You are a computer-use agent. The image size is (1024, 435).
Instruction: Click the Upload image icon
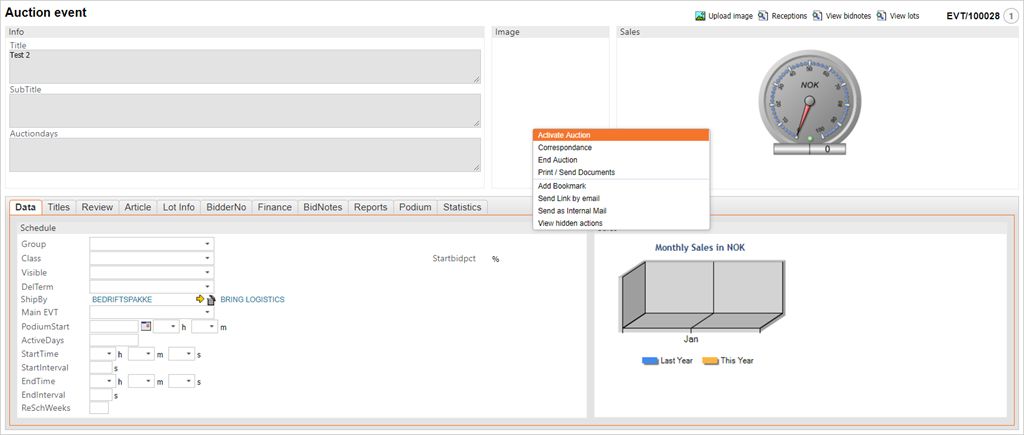[x=701, y=16]
